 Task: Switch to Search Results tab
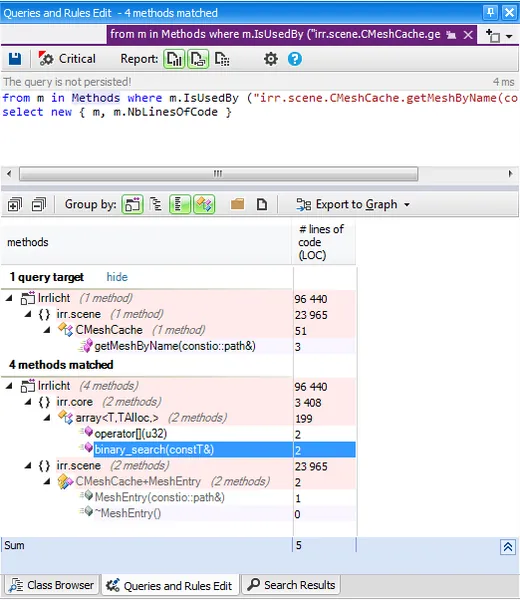click(x=291, y=585)
